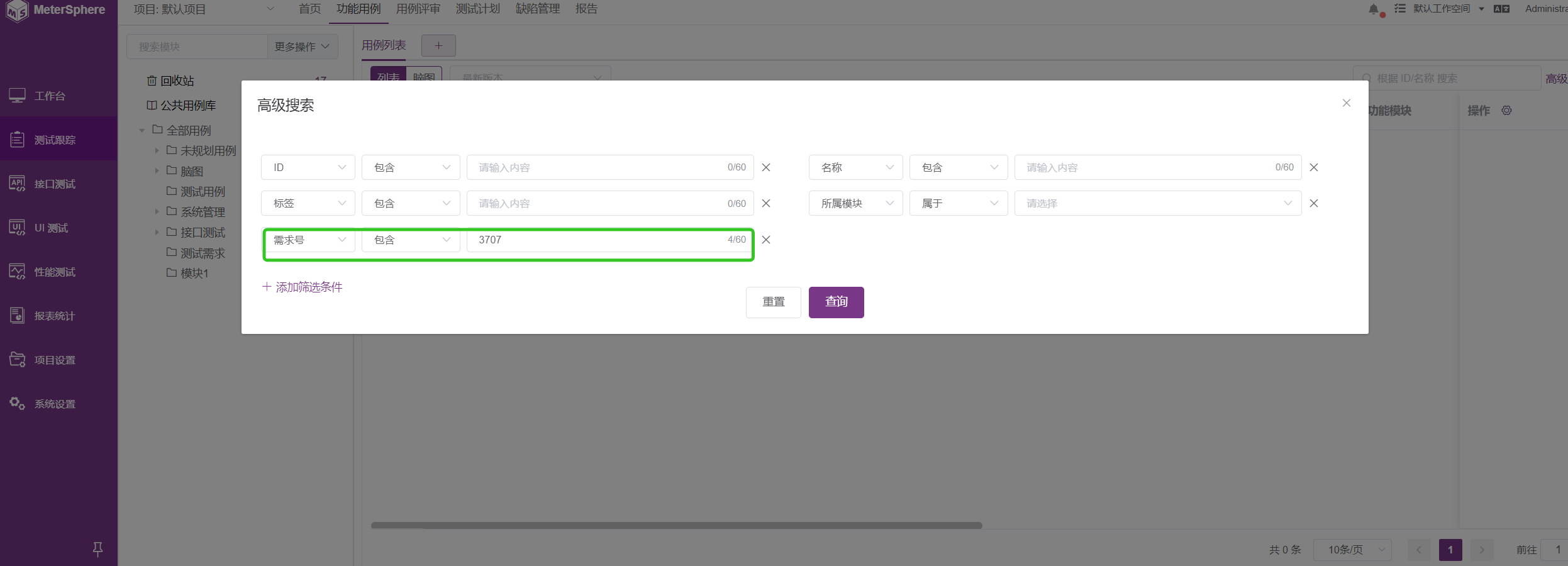This screenshot has width=1568, height=566.
Task: Open the 工作台 workbench icon
Action: 16,95
